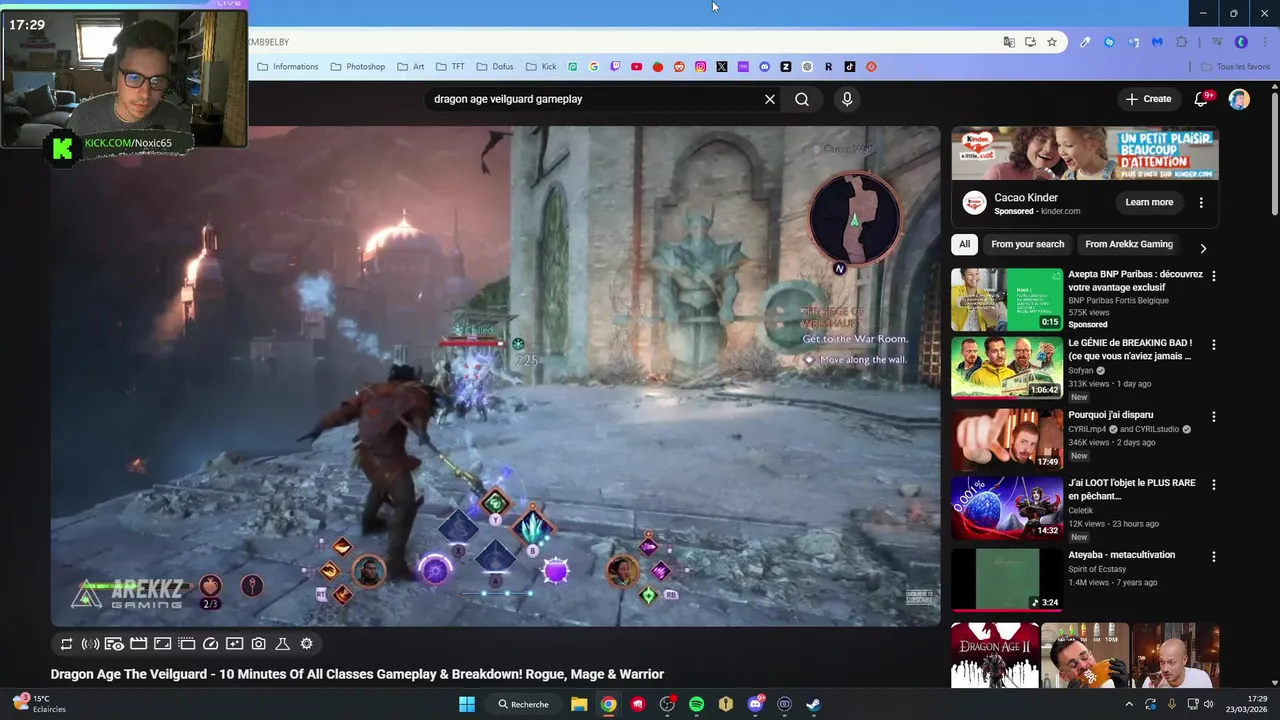Take a screenshot with the camera icon
The width and height of the screenshot is (1280, 720).
(x=259, y=644)
